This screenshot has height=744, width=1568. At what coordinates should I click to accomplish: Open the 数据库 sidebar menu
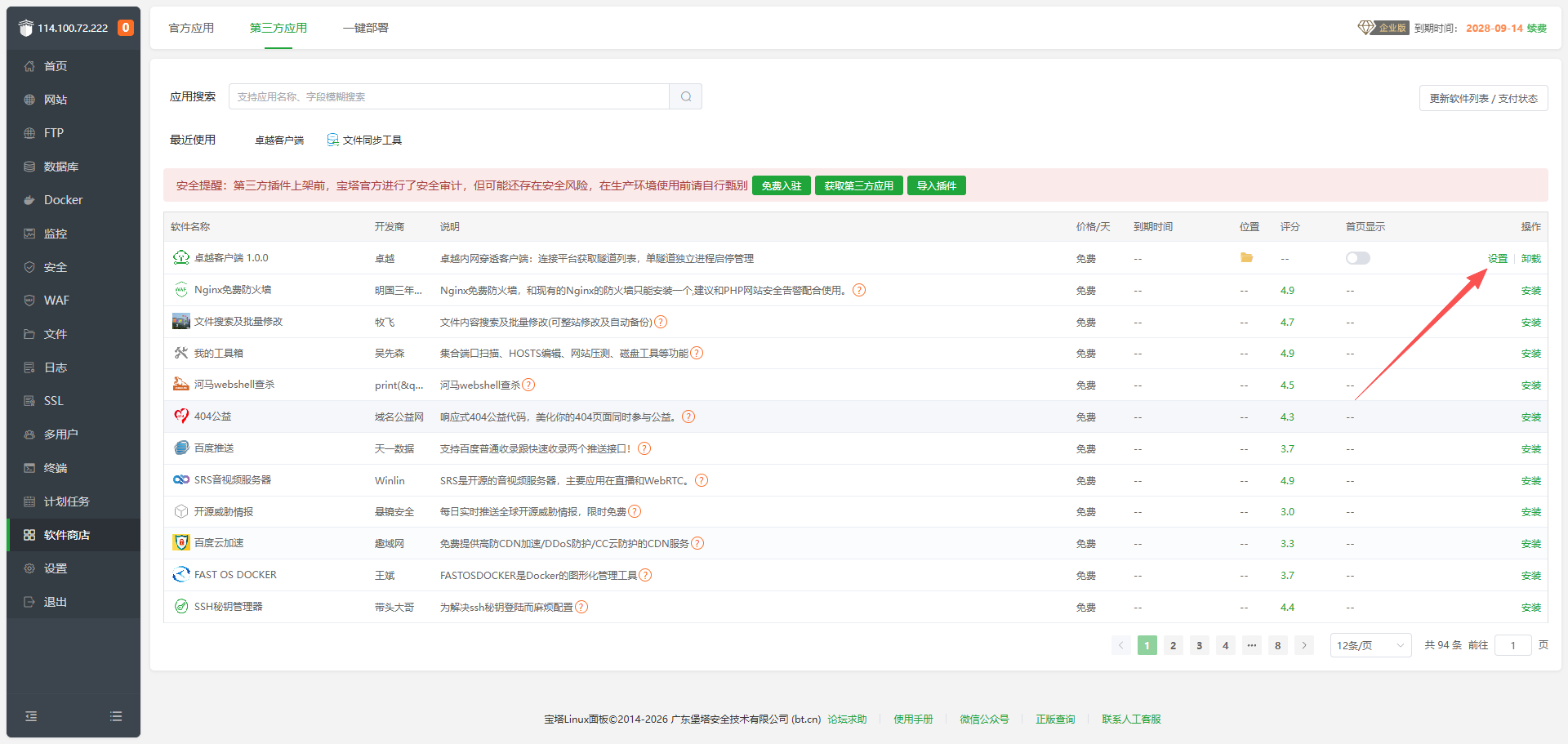click(73, 167)
